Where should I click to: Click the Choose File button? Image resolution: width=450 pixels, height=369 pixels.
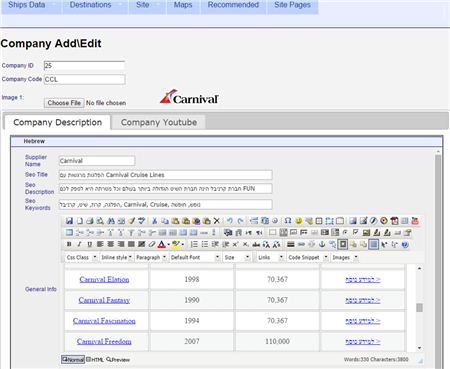(x=64, y=103)
